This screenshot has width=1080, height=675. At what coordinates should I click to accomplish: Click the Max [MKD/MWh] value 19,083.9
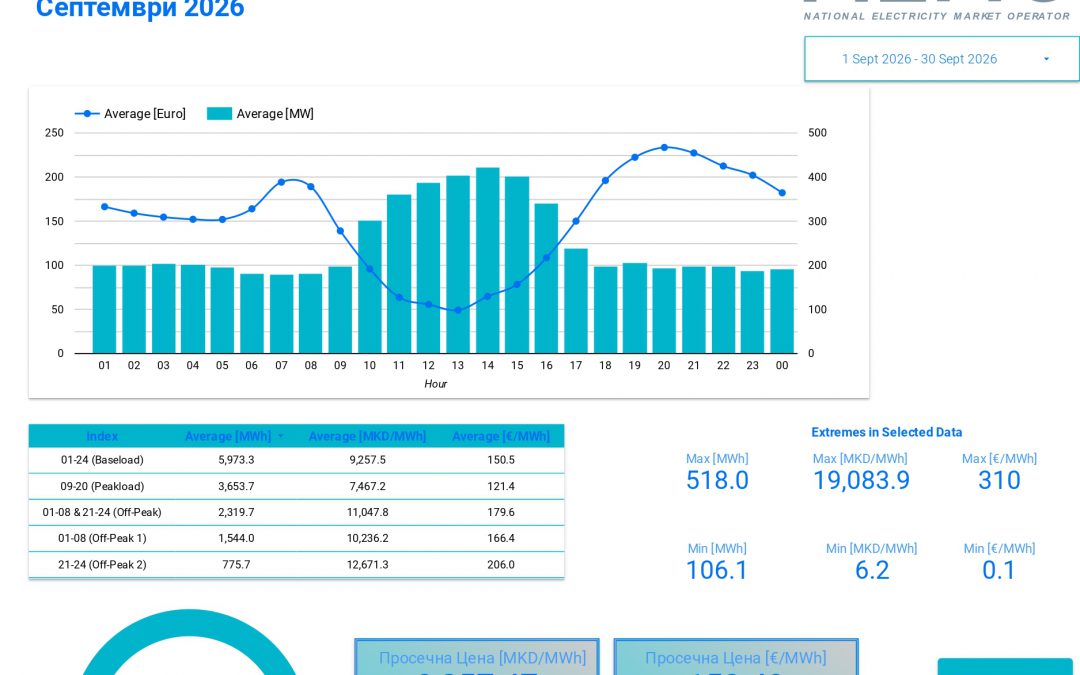point(862,480)
